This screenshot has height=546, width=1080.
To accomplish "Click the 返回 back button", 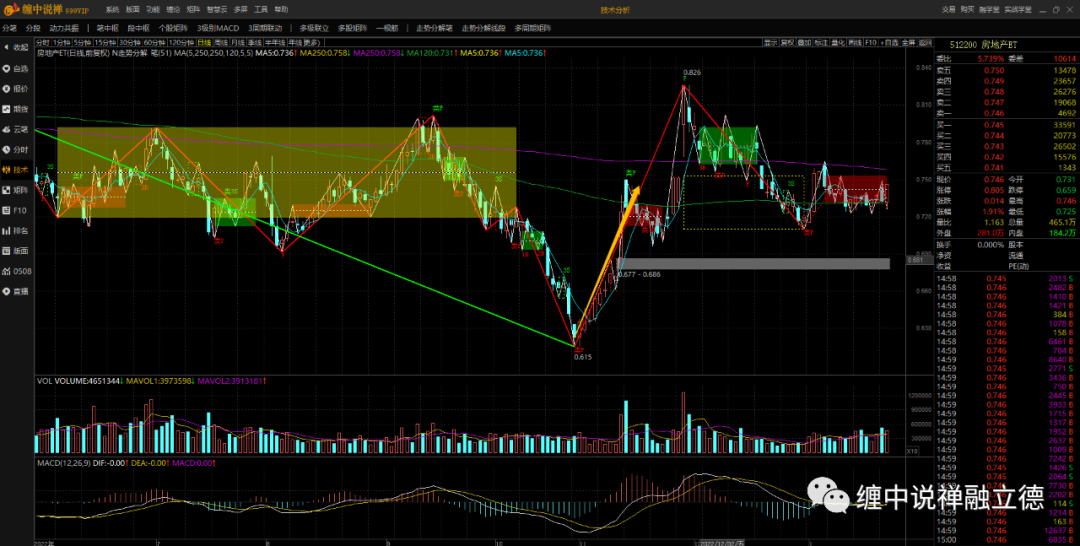I will (x=925, y=43).
